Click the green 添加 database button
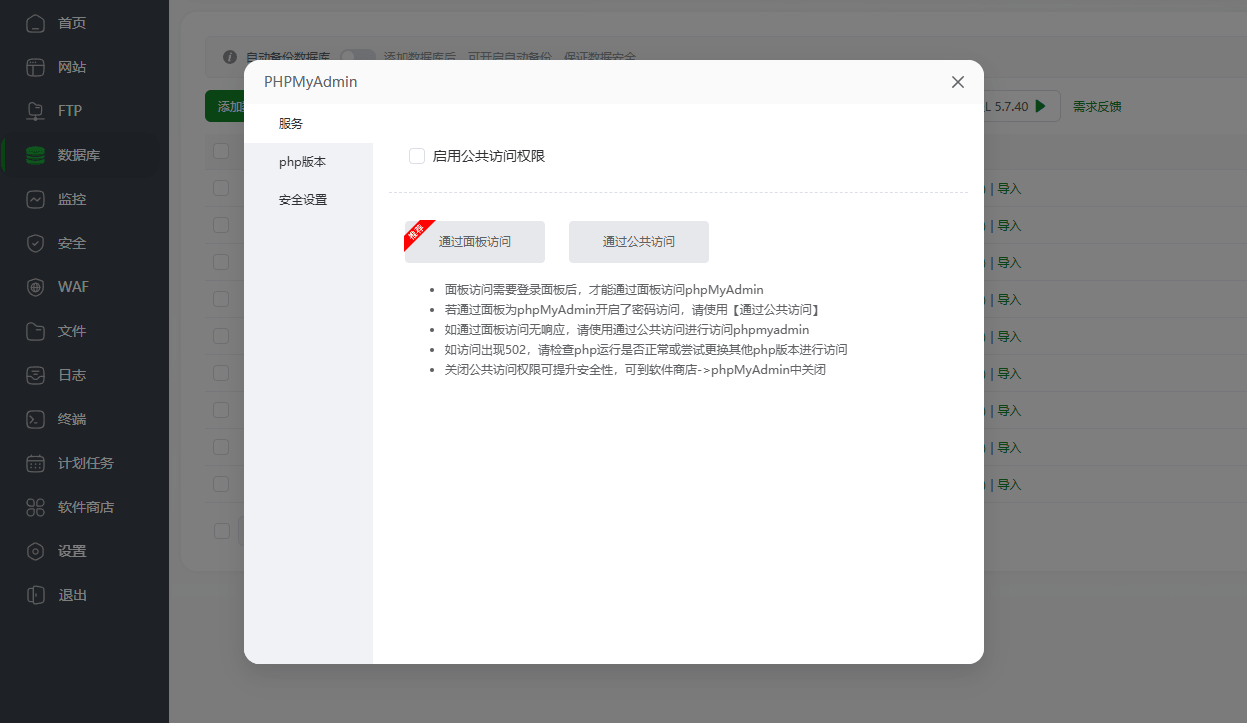This screenshot has width=1247, height=723. click(x=225, y=106)
